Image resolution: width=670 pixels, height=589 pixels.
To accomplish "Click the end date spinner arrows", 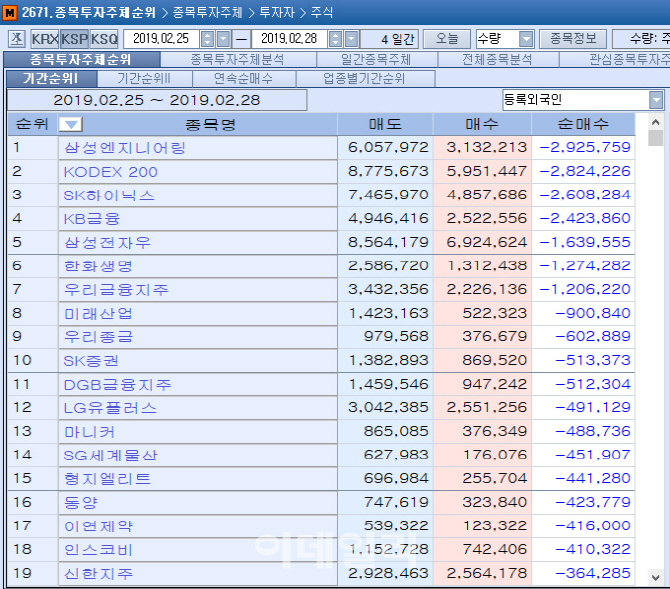I will (335, 39).
